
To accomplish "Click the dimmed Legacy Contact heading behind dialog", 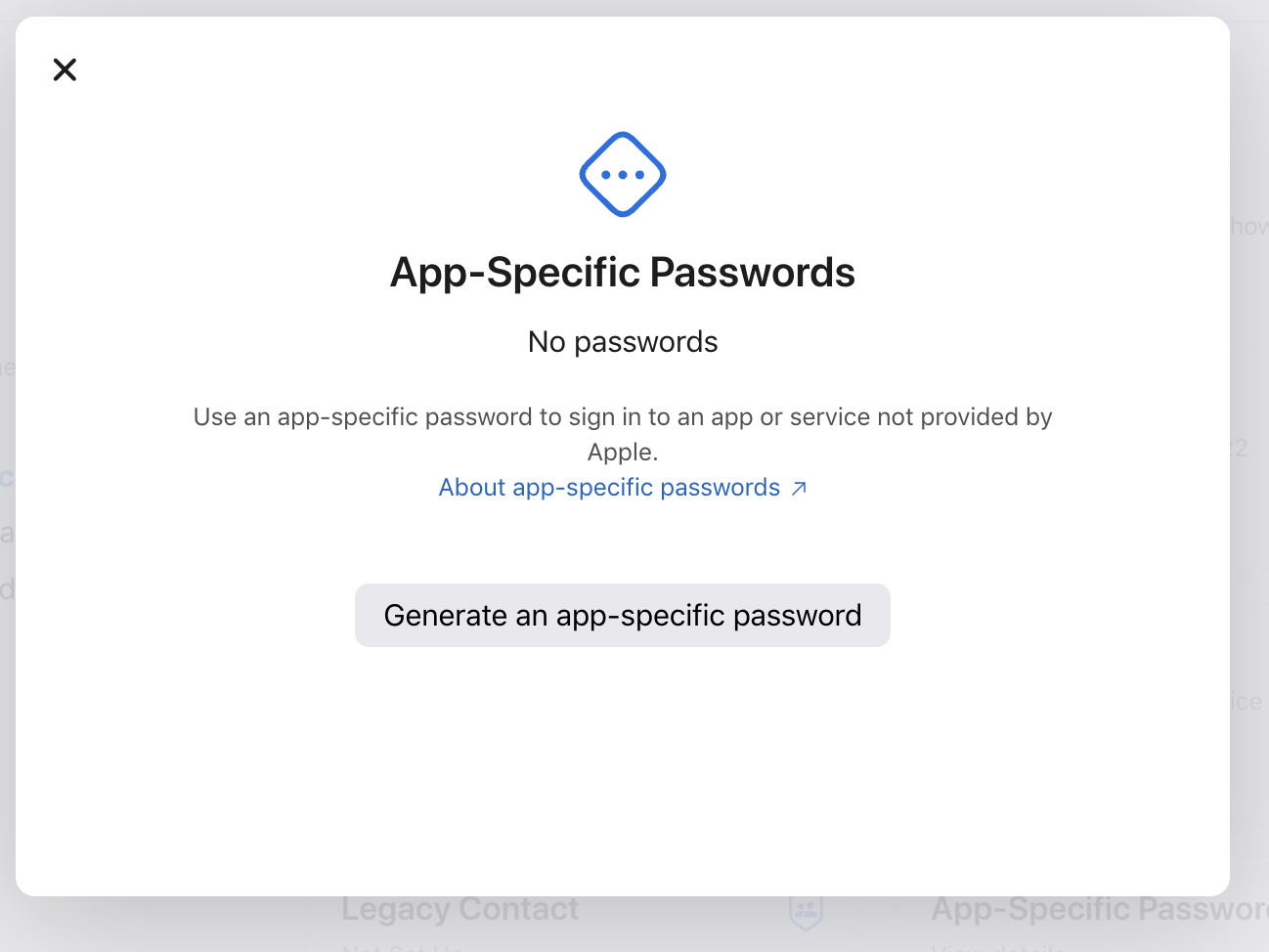I will pos(459,909).
